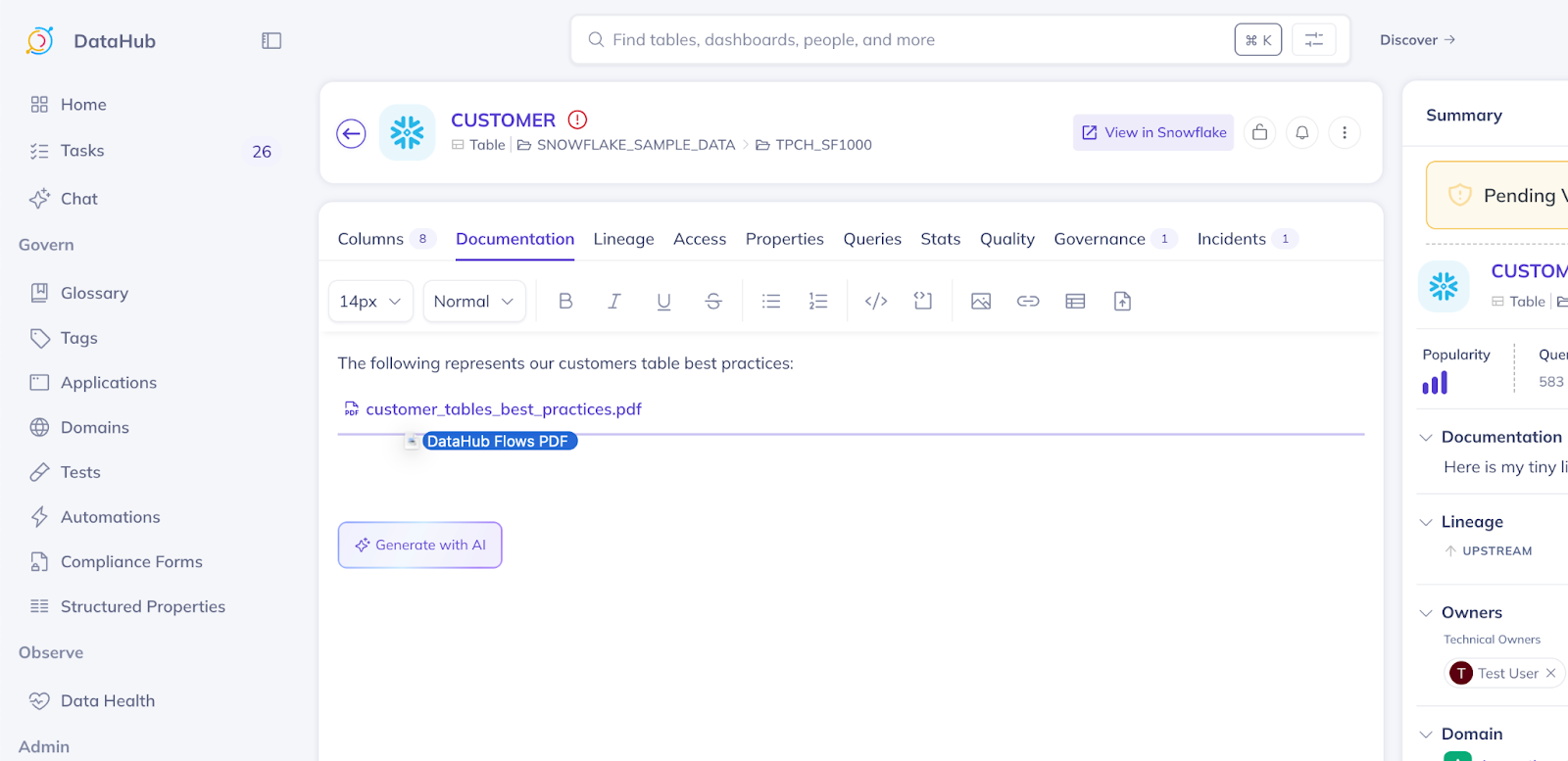Collapse the Owners section in Summary
Viewport: 1568px width, 761px height.
1426,613
